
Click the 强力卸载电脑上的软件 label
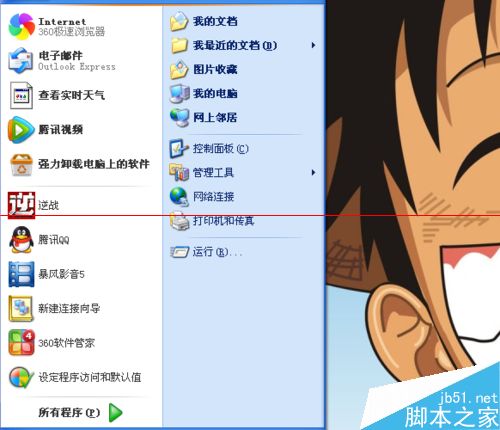point(94,164)
